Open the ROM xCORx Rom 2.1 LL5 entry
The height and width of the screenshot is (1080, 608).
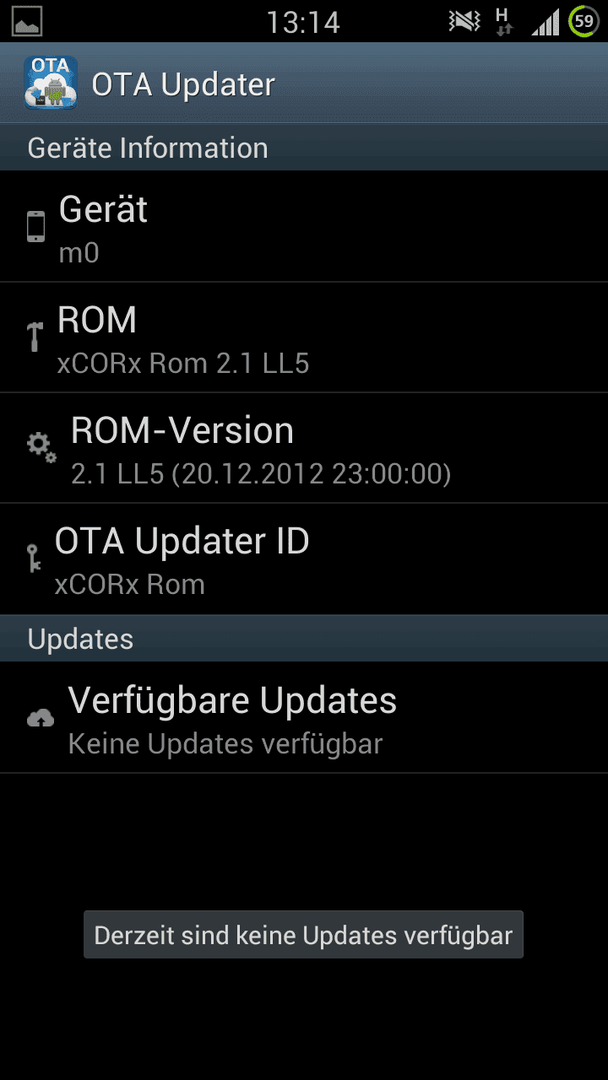pos(304,338)
